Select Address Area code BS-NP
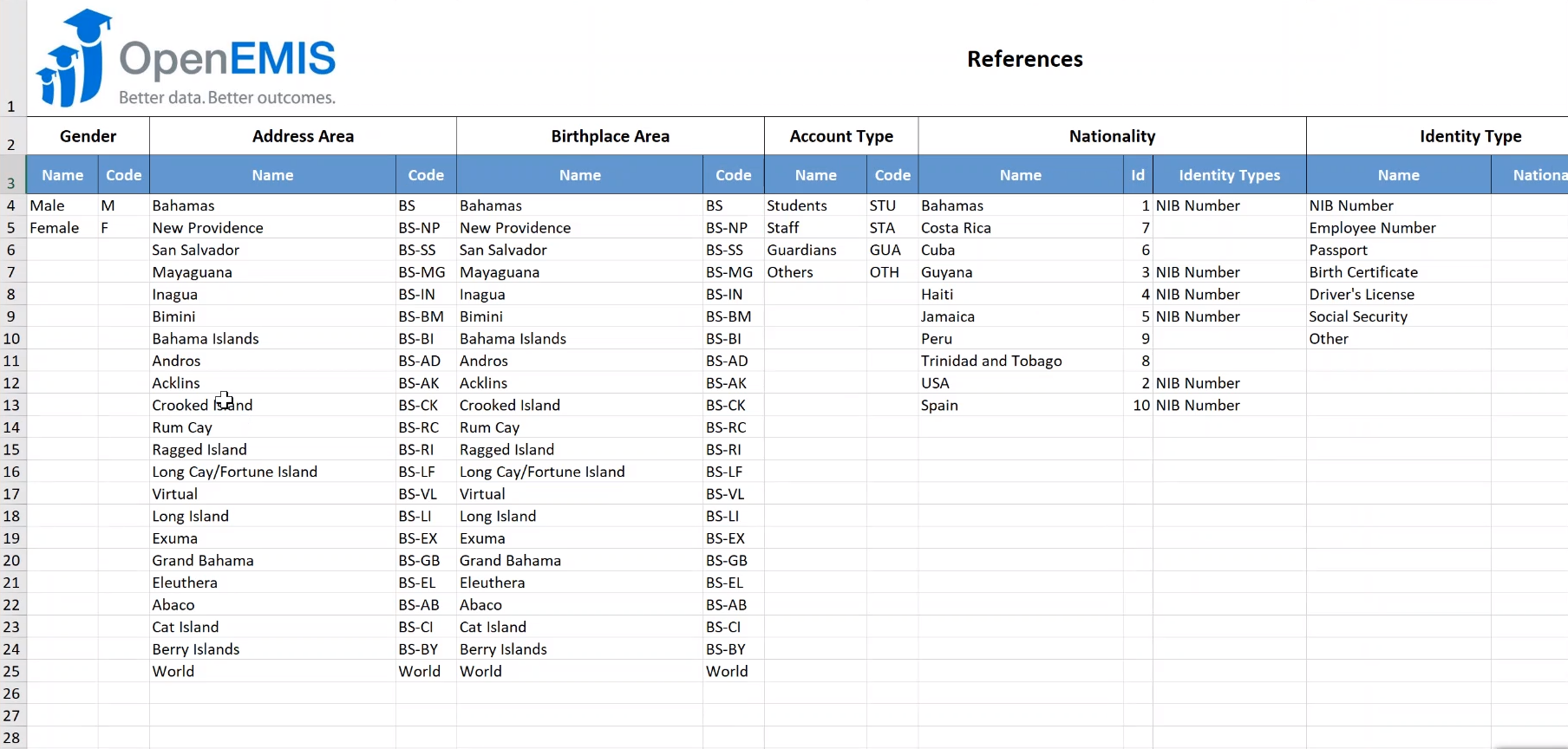 pyautogui.click(x=426, y=228)
